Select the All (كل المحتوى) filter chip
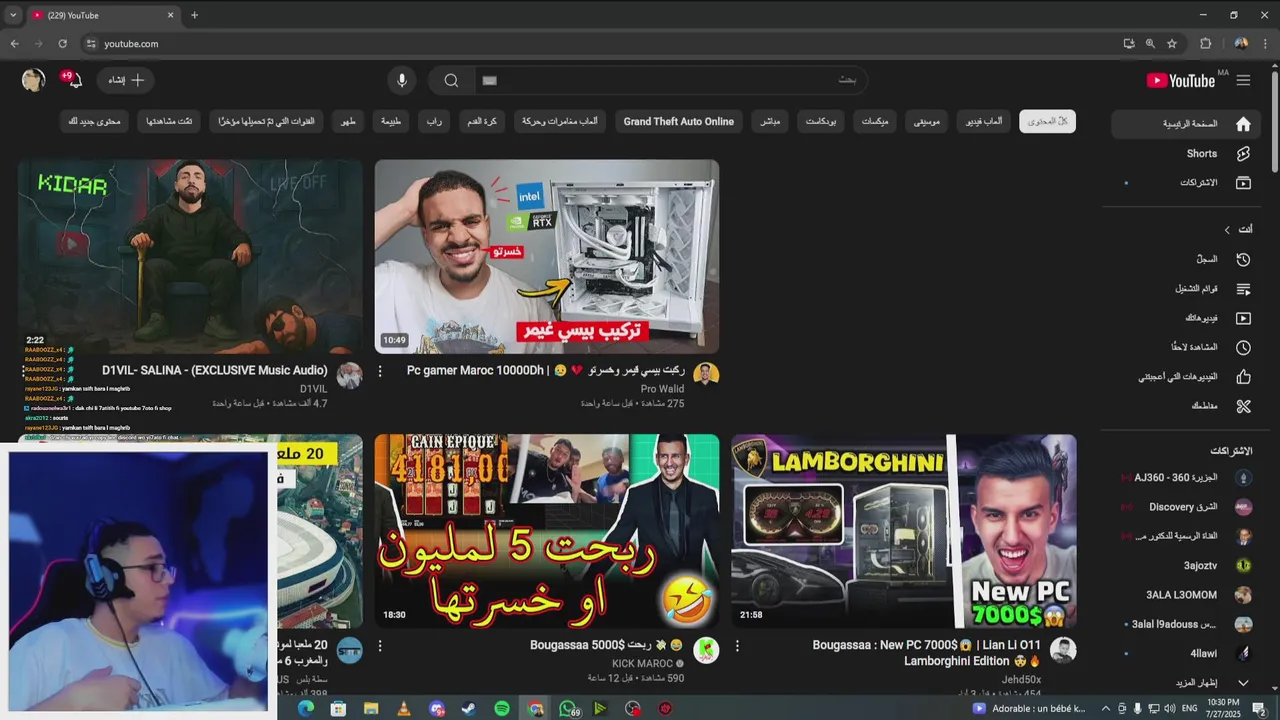 click(1047, 121)
